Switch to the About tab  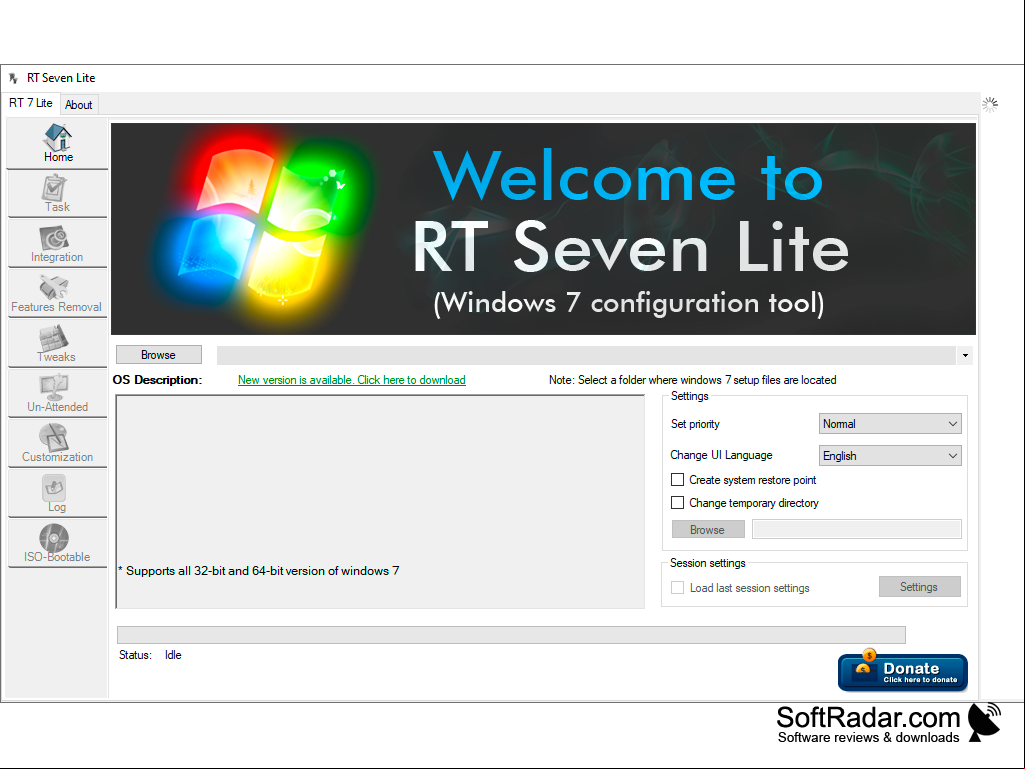pos(78,105)
